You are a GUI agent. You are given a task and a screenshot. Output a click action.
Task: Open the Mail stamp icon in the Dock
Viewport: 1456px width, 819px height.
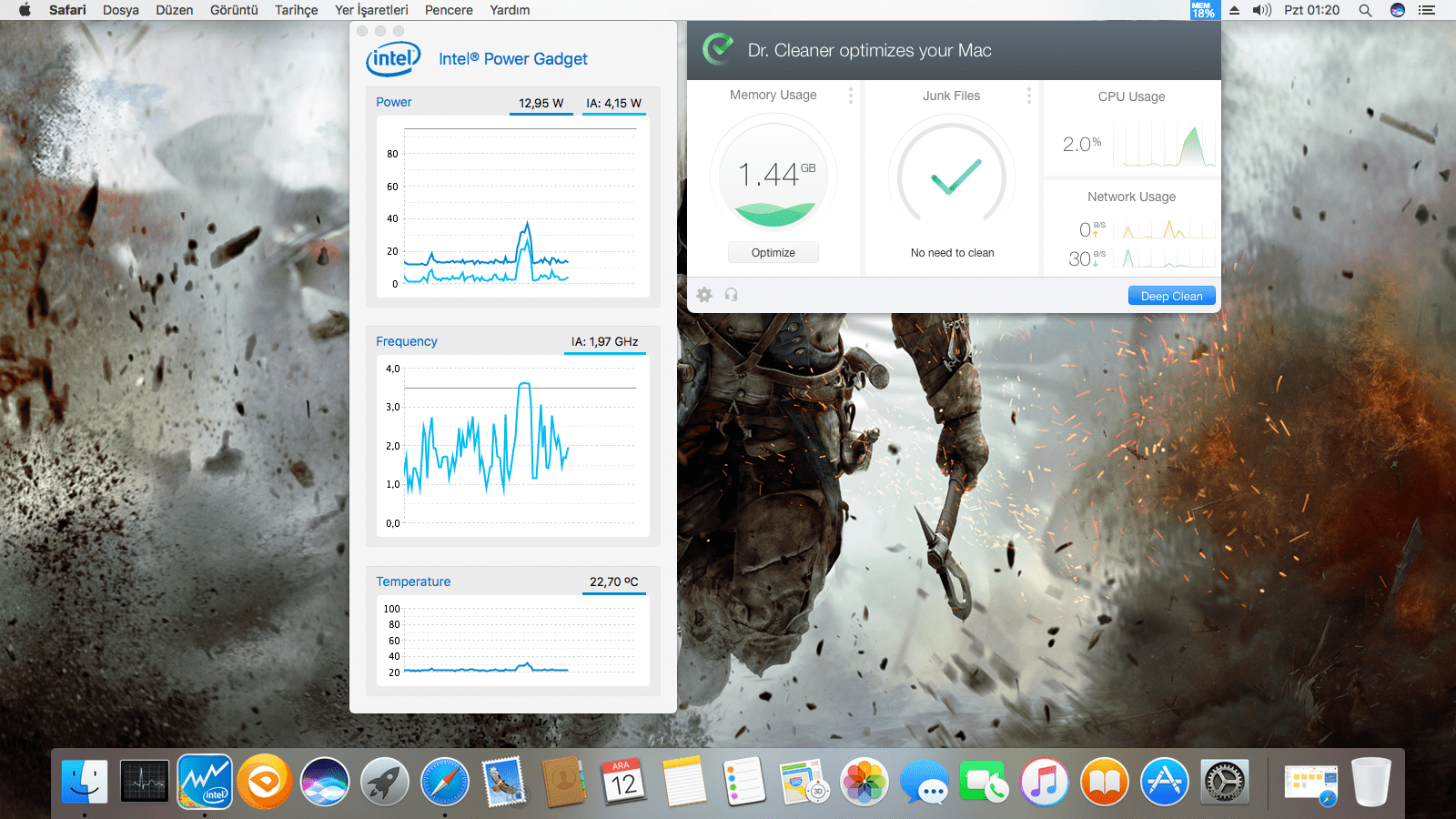504,782
